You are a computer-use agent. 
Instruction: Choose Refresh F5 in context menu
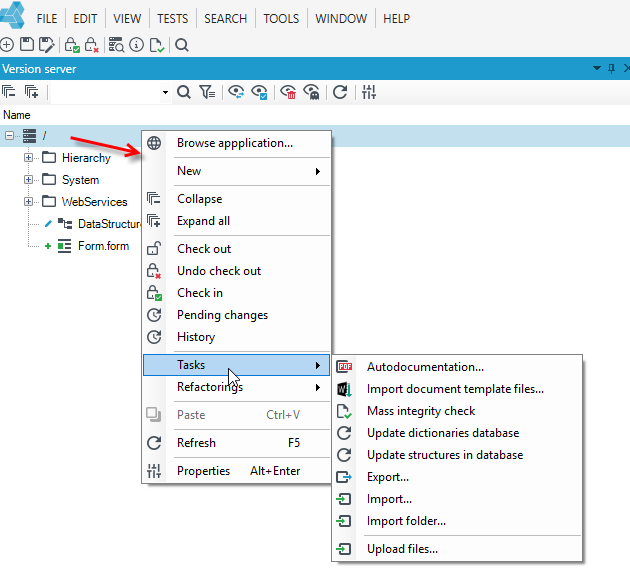click(236, 443)
